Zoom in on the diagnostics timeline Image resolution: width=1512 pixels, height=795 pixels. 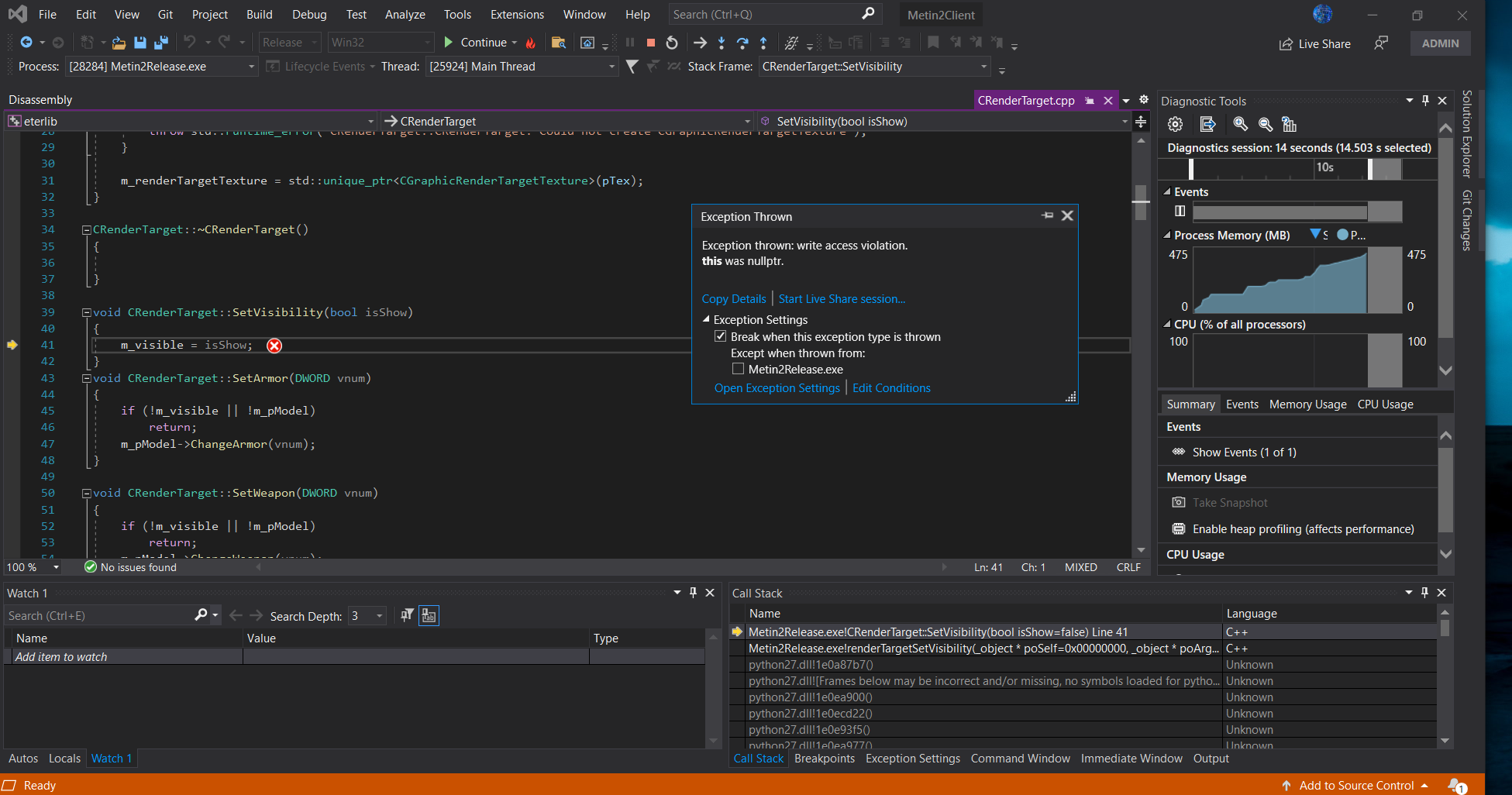pos(1241,124)
